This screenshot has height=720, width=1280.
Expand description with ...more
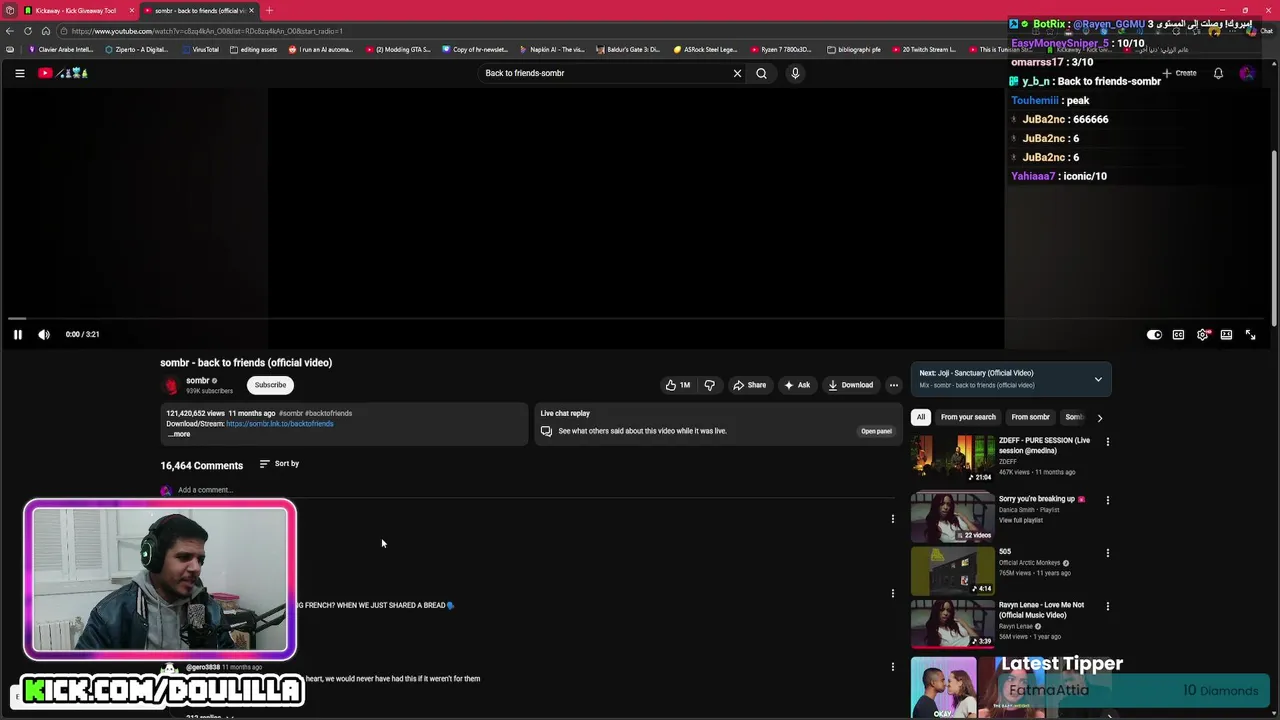pos(179,434)
